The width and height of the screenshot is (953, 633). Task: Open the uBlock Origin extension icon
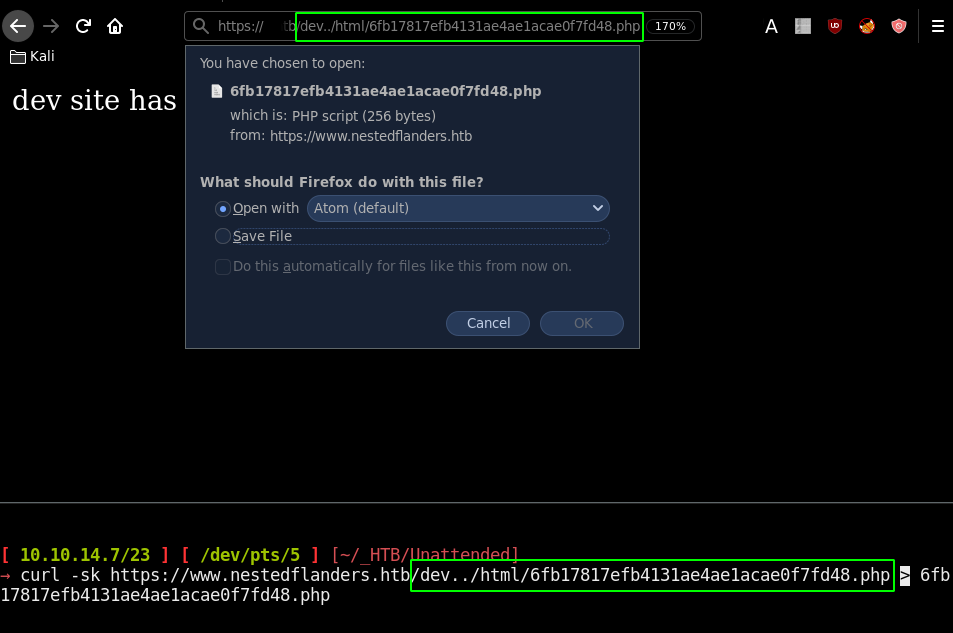(x=835, y=27)
